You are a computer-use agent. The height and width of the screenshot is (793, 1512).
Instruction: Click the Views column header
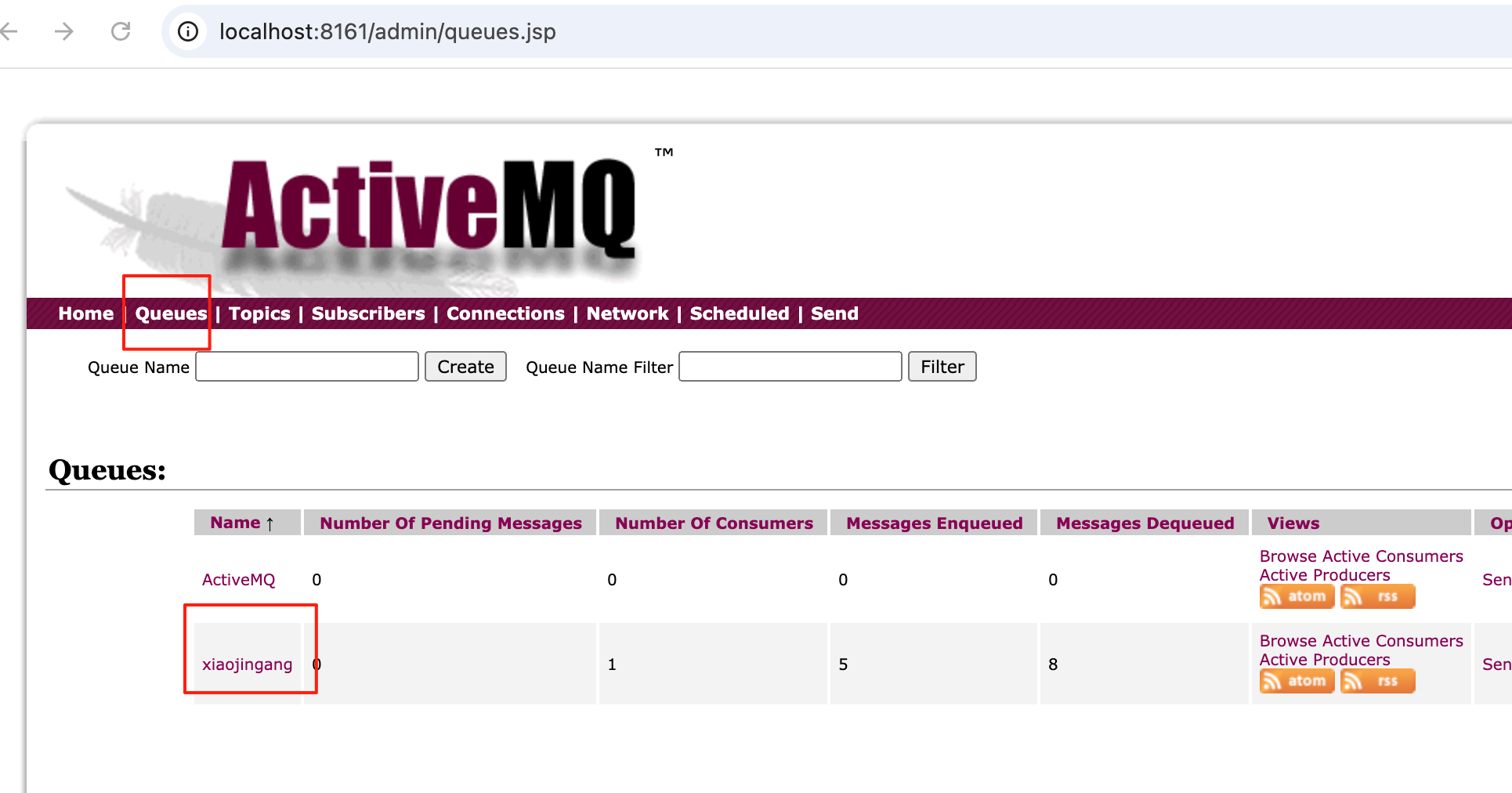(1293, 523)
